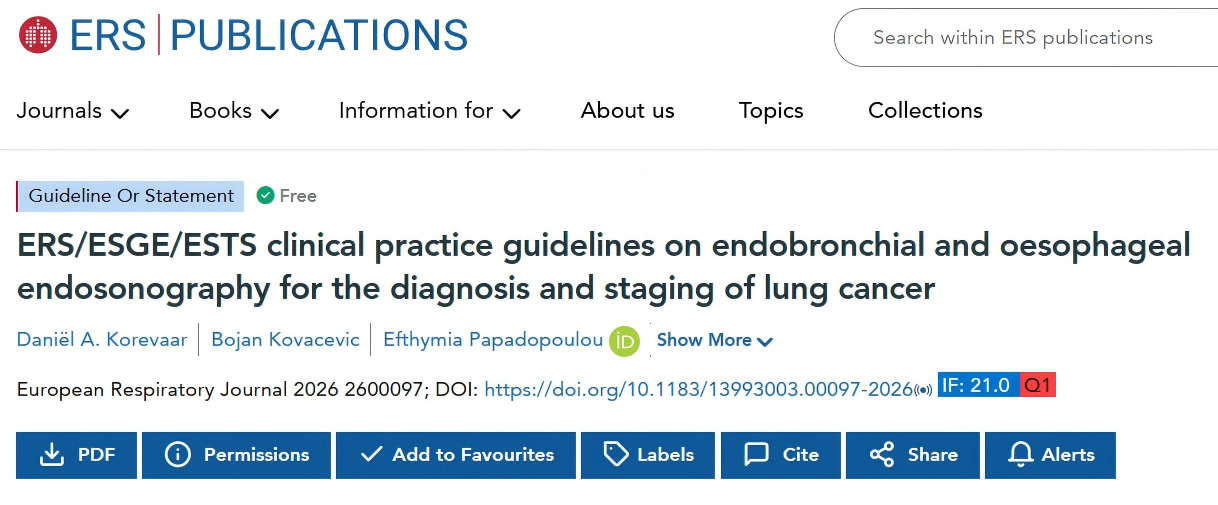Screen dimensions: 1218x505
Task: Add article to Favourites with checkmark
Action: tap(456, 455)
